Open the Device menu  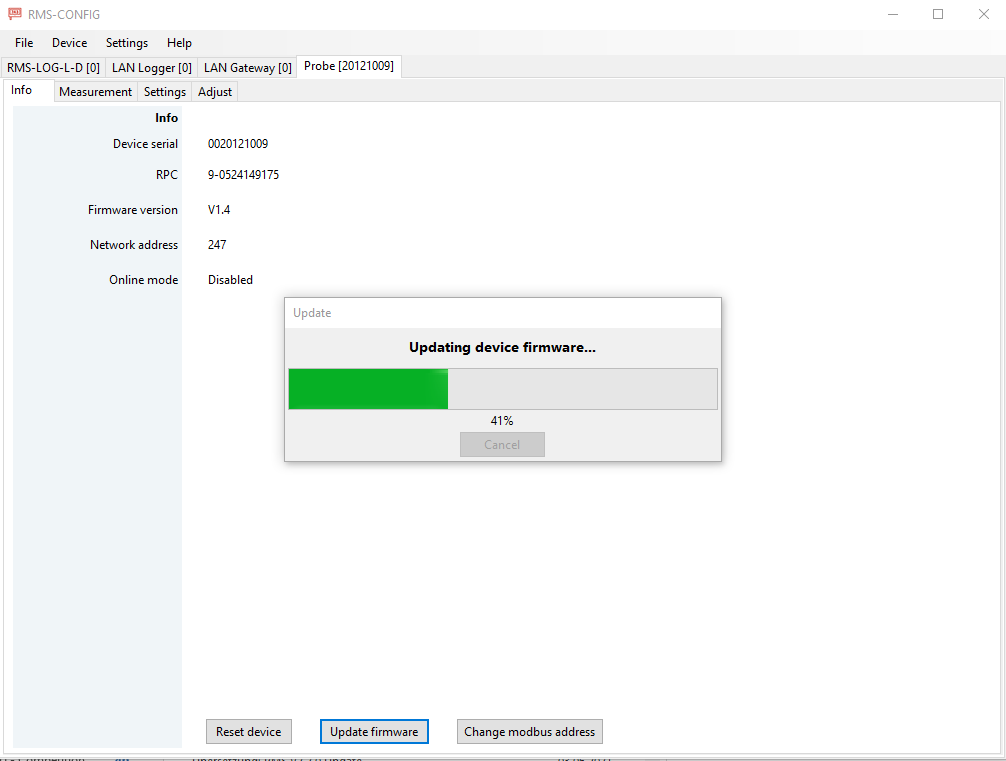(x=69, y=43)
